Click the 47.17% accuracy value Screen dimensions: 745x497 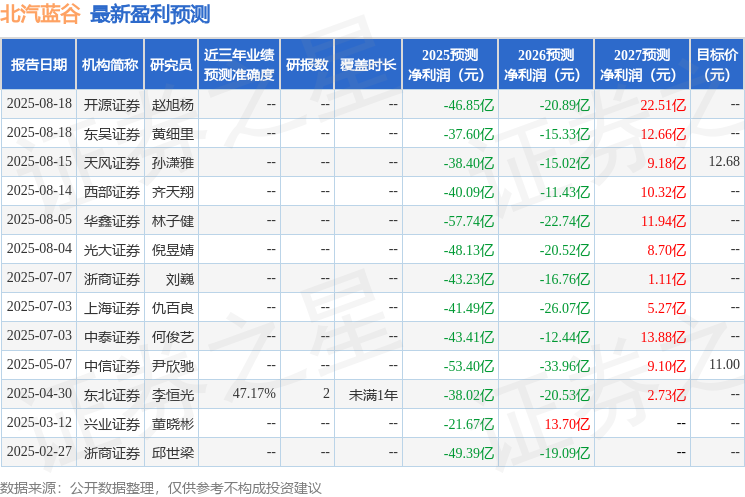click(254, 393)
